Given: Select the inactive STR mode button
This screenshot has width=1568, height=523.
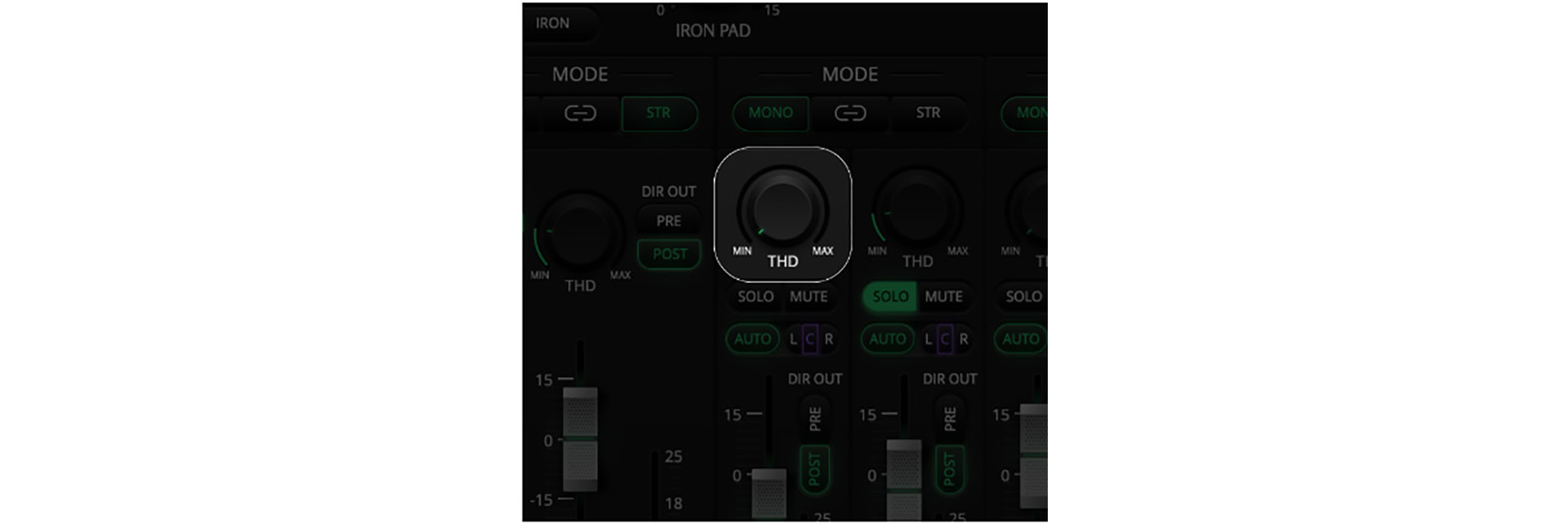Looking at the screenshot, I should coord(928,114).
